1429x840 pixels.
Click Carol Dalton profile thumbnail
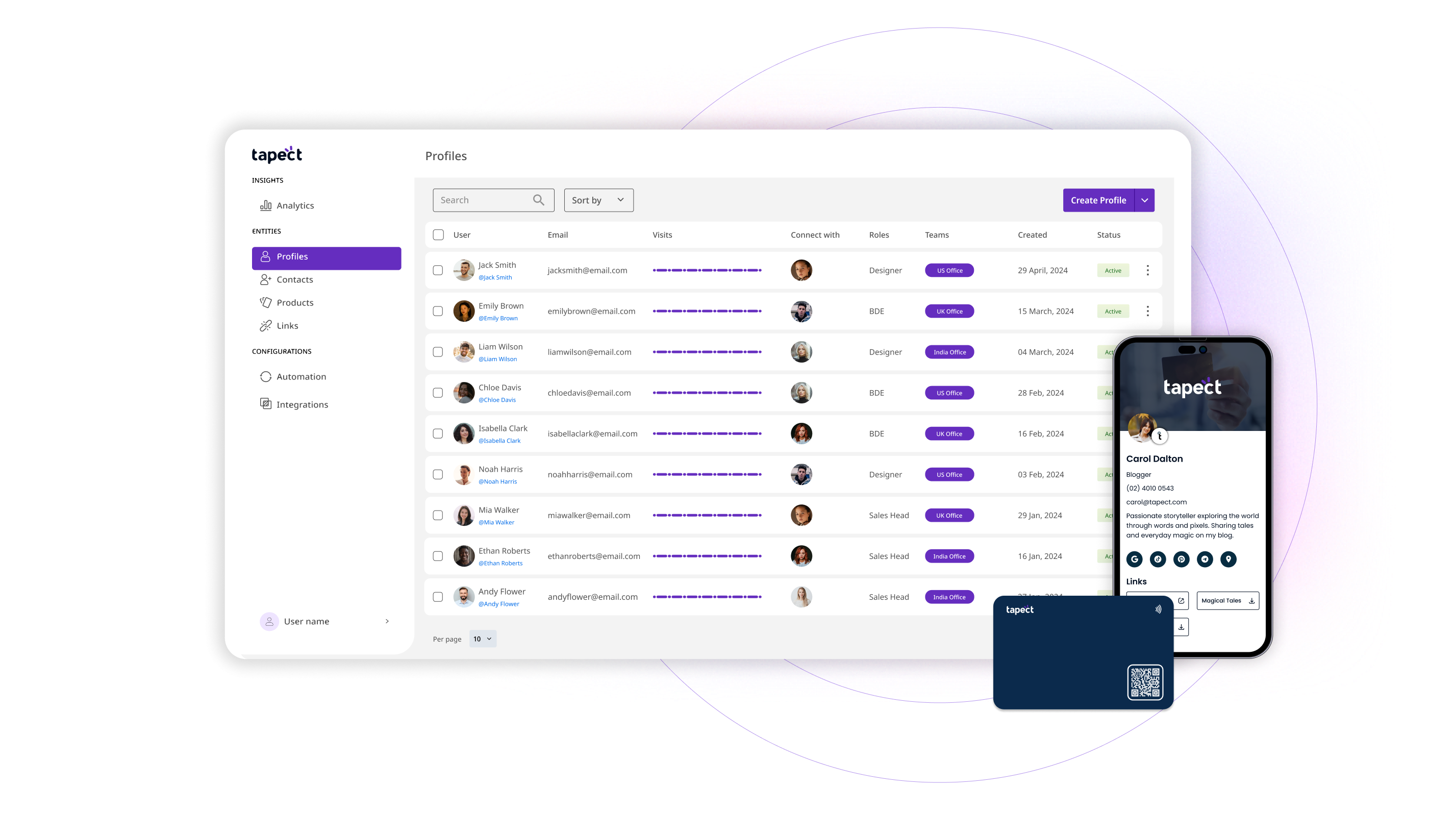(x=1143, y=427)
